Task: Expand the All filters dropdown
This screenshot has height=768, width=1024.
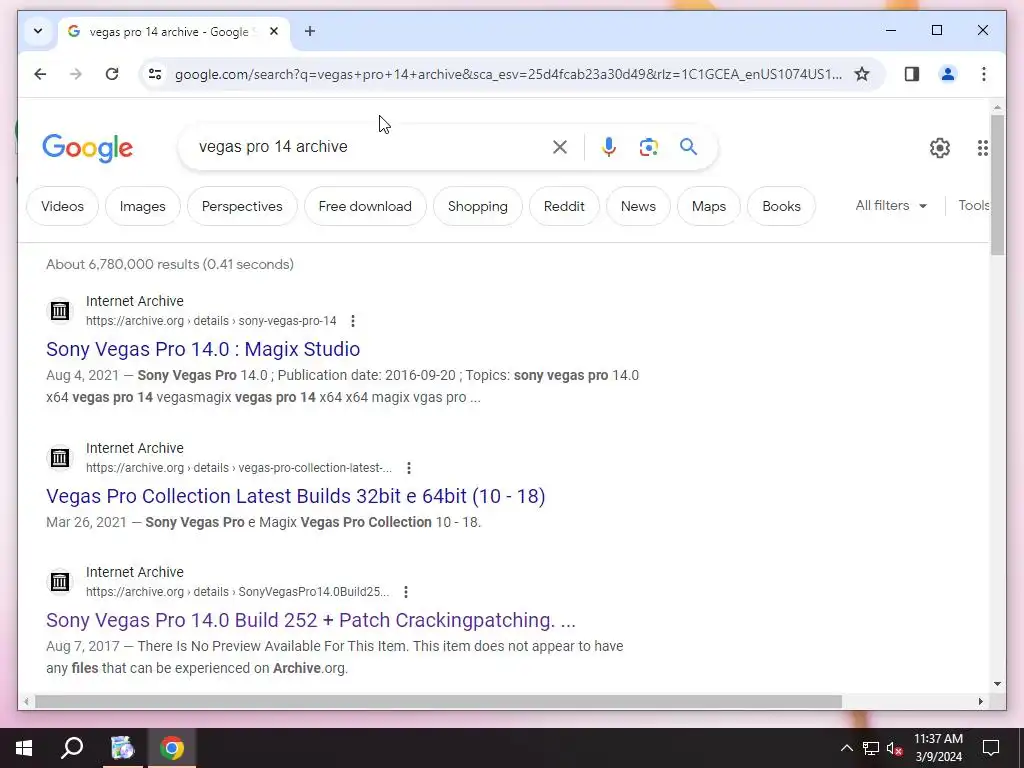Action: point(891,206)
